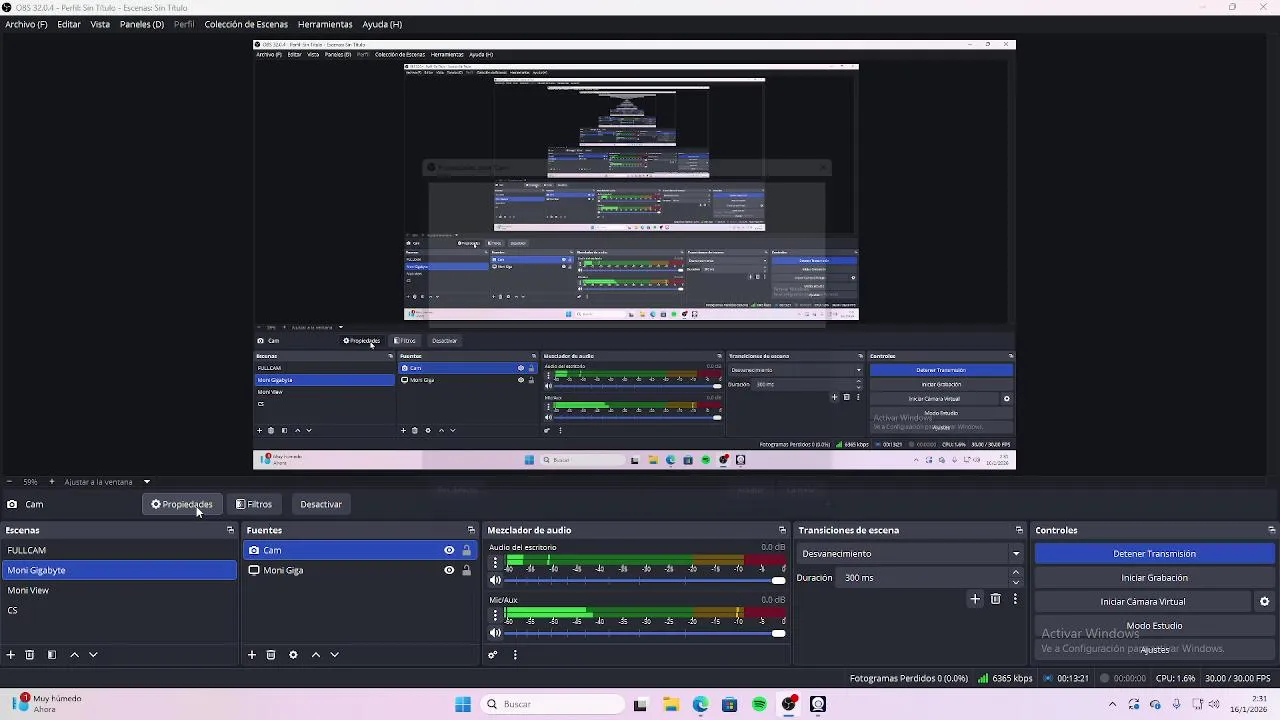
Task: Add a scene transition plus icon
Action: (x=975, y=599)
